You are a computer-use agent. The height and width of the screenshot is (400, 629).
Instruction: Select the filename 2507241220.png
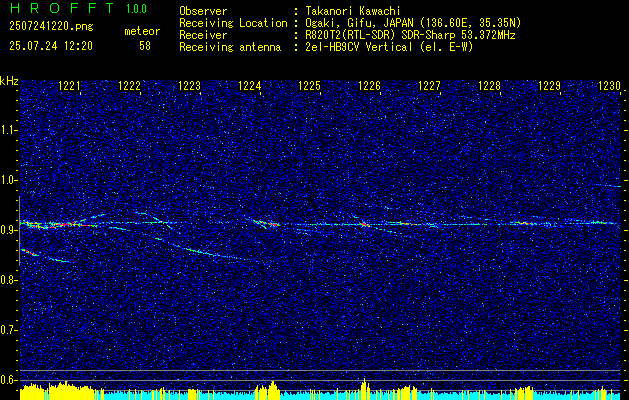(x=51, y=27)
